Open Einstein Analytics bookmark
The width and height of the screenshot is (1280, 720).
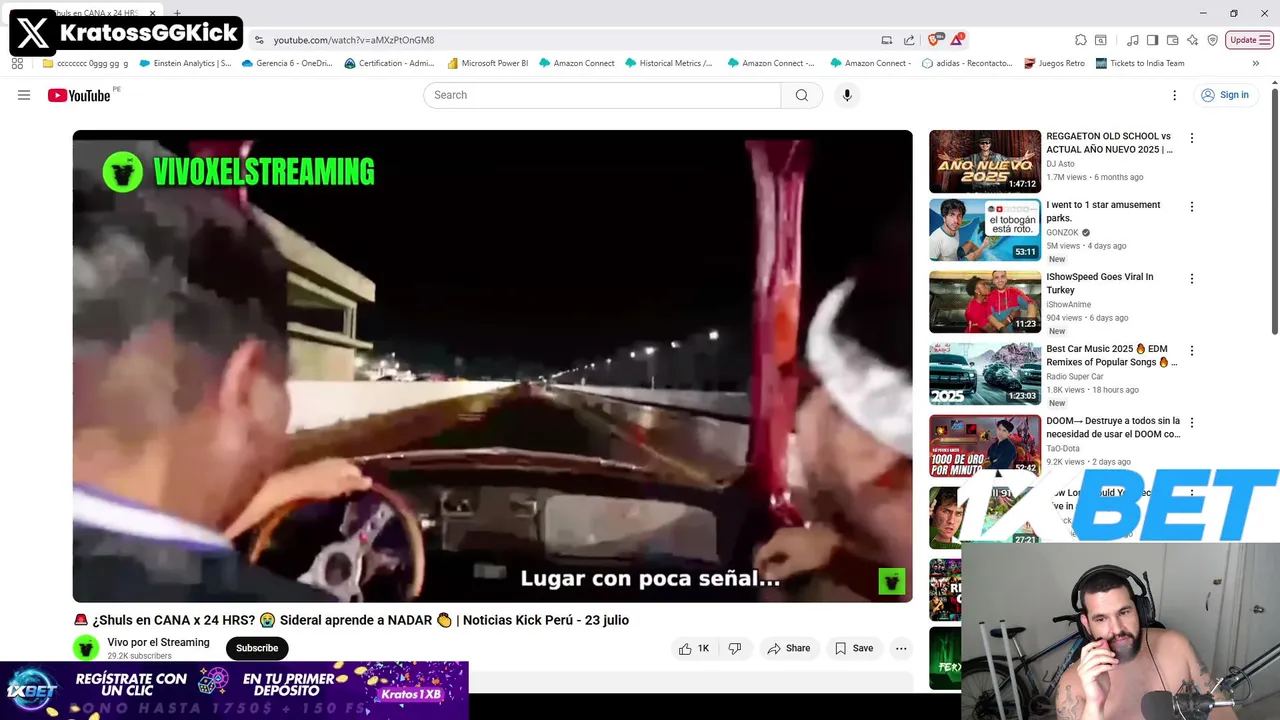[185, 63]
